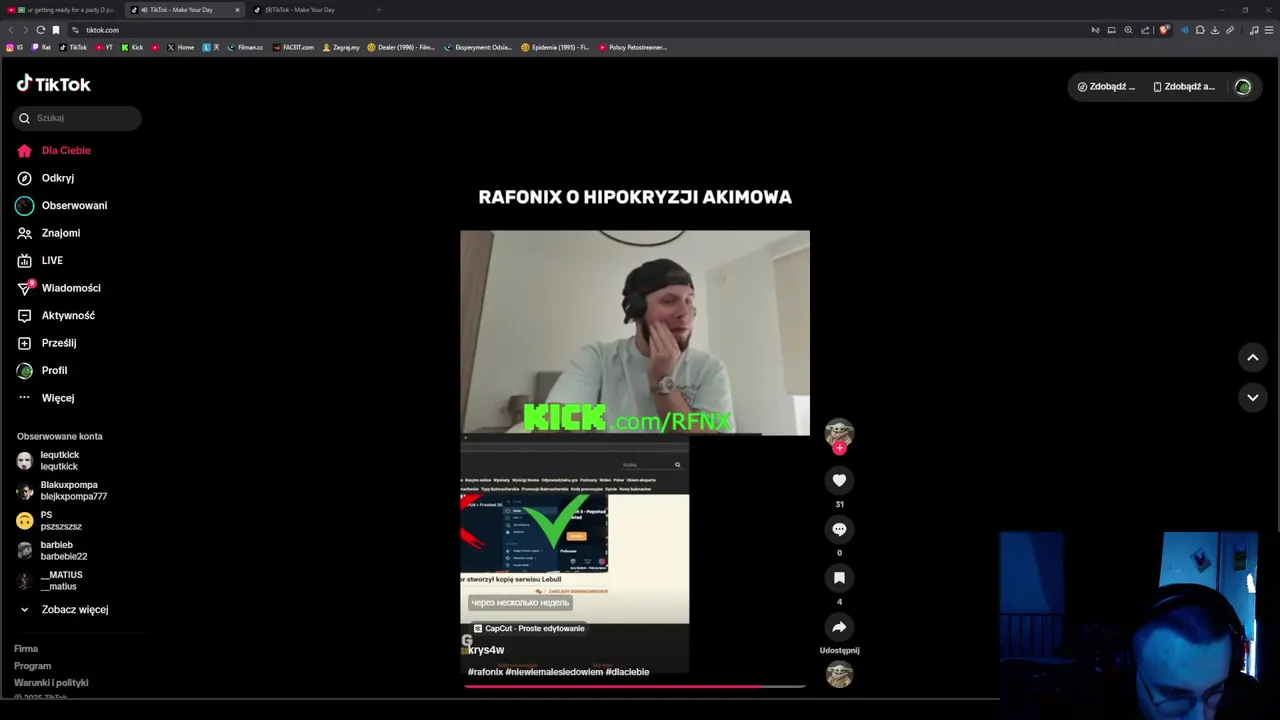
Task: Open creator avatar beside video
Action: pyautogui.click(x=839, y=431)
